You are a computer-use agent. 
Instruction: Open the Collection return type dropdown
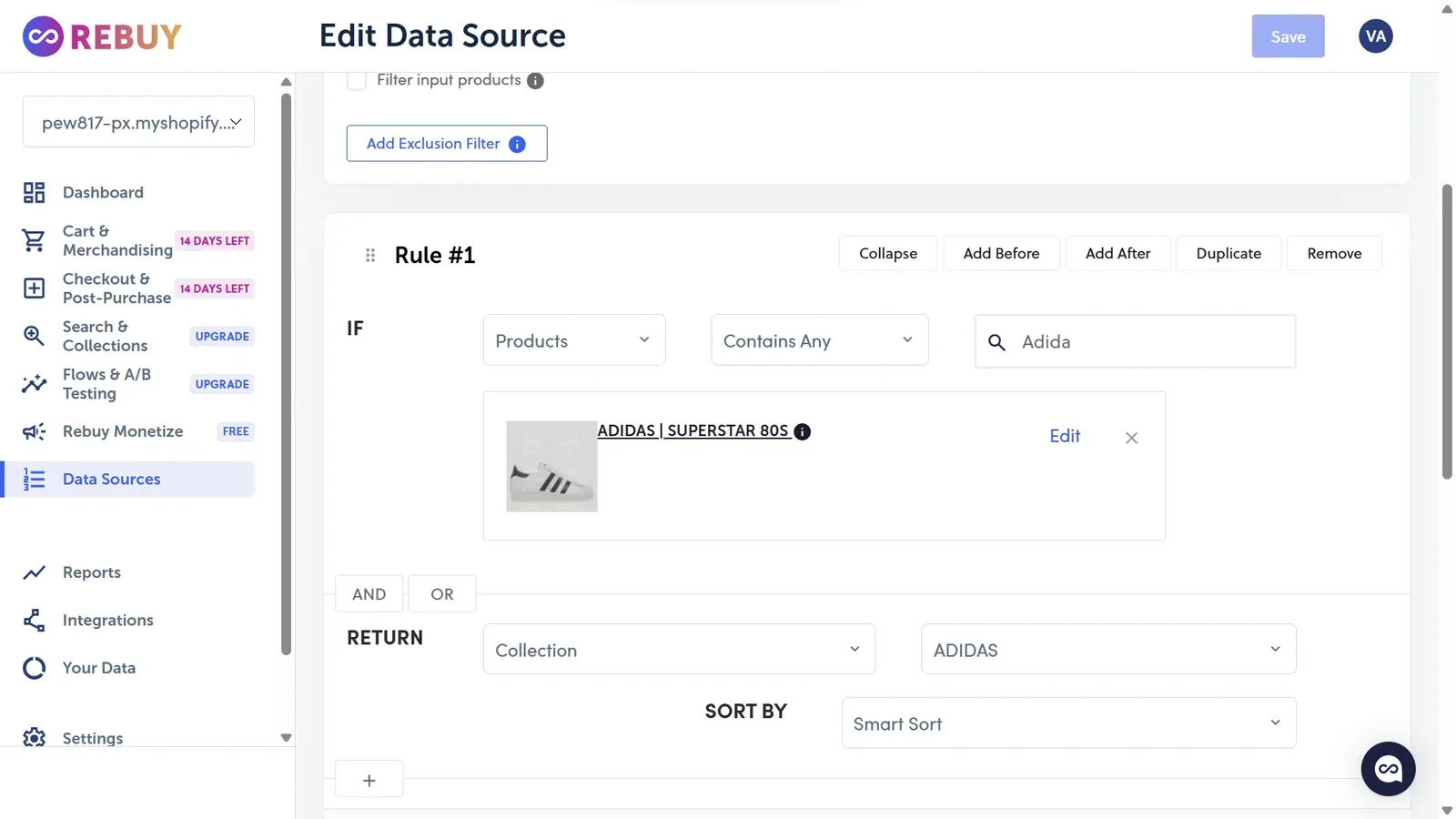[x=679, y=649]
